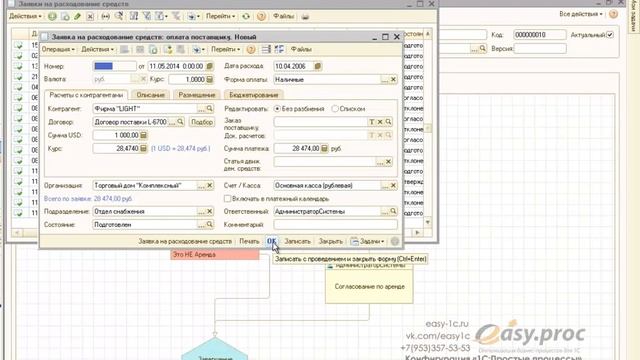Click Файлы in request form toolbar

pyautogui.click(x=301, y=49)
